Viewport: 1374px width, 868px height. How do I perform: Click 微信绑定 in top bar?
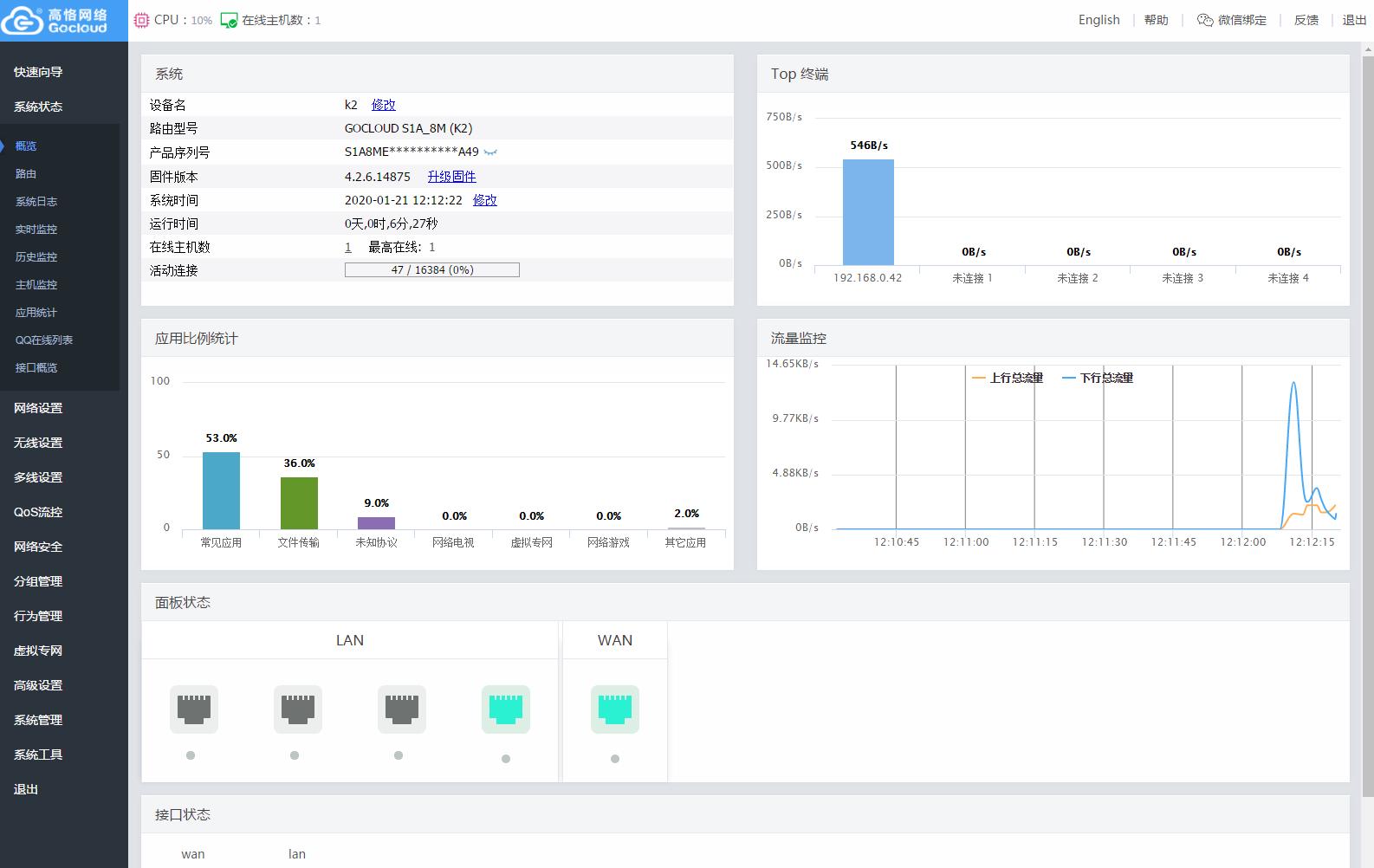[x=1241, y=20]
